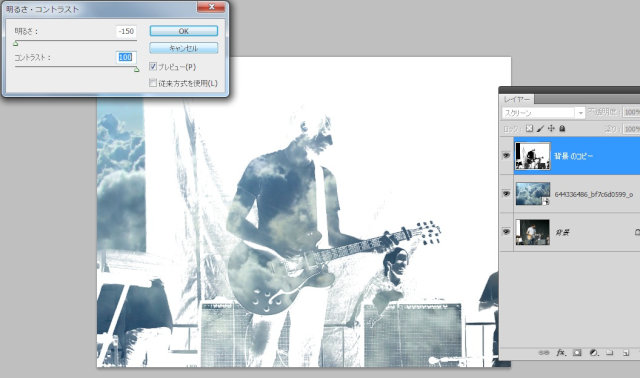Click the create new layer icon

tap(626, 353)
